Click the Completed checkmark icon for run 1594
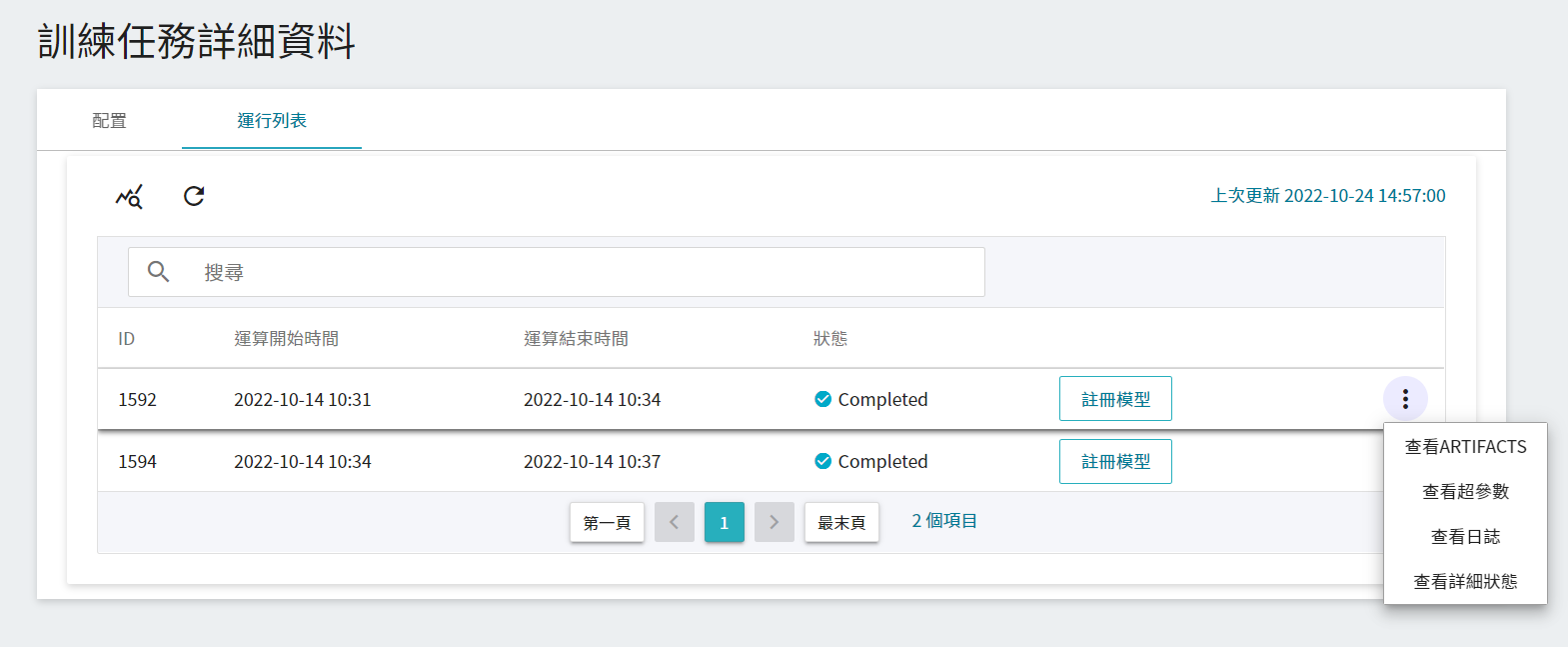This screenshot has width=1568, height=647. (x=822, y=461)
